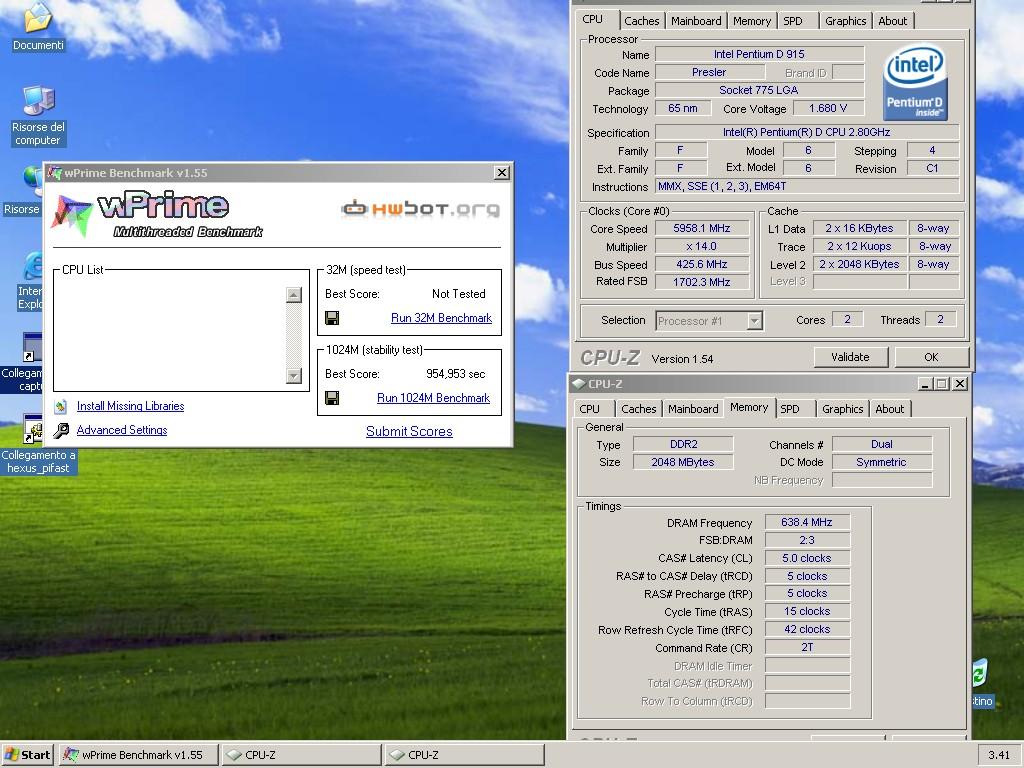
Task: Click the Core Speed value 5958.1 MHz
Action: [x=701, y=228]
